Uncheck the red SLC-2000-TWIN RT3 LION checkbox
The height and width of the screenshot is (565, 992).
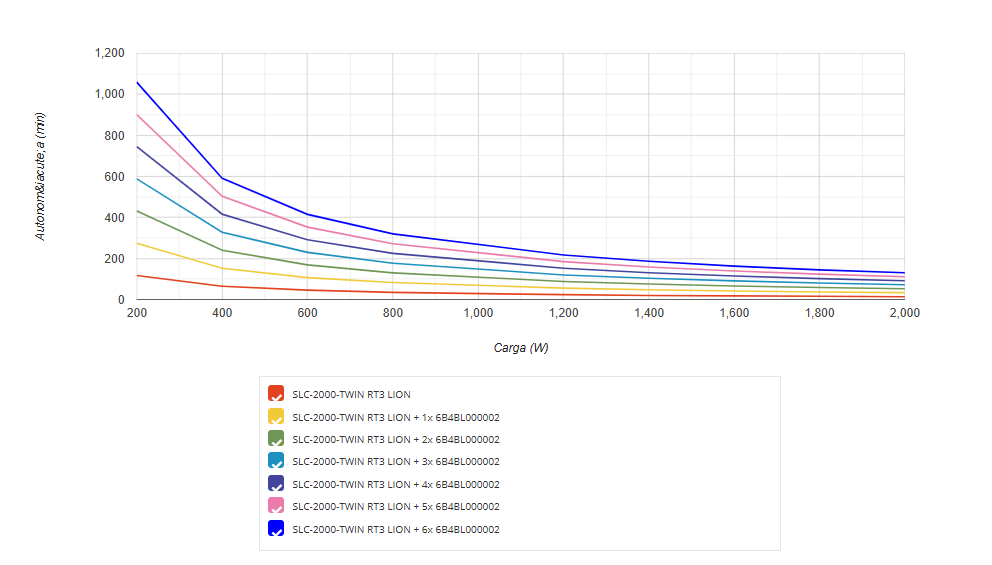click(276, 394)
